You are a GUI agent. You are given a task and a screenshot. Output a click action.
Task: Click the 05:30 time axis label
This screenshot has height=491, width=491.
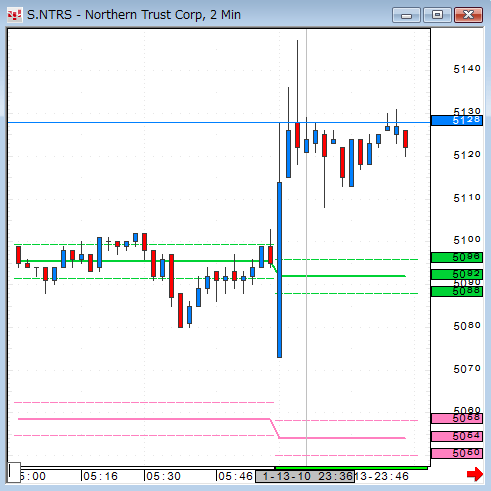(163, 476)
